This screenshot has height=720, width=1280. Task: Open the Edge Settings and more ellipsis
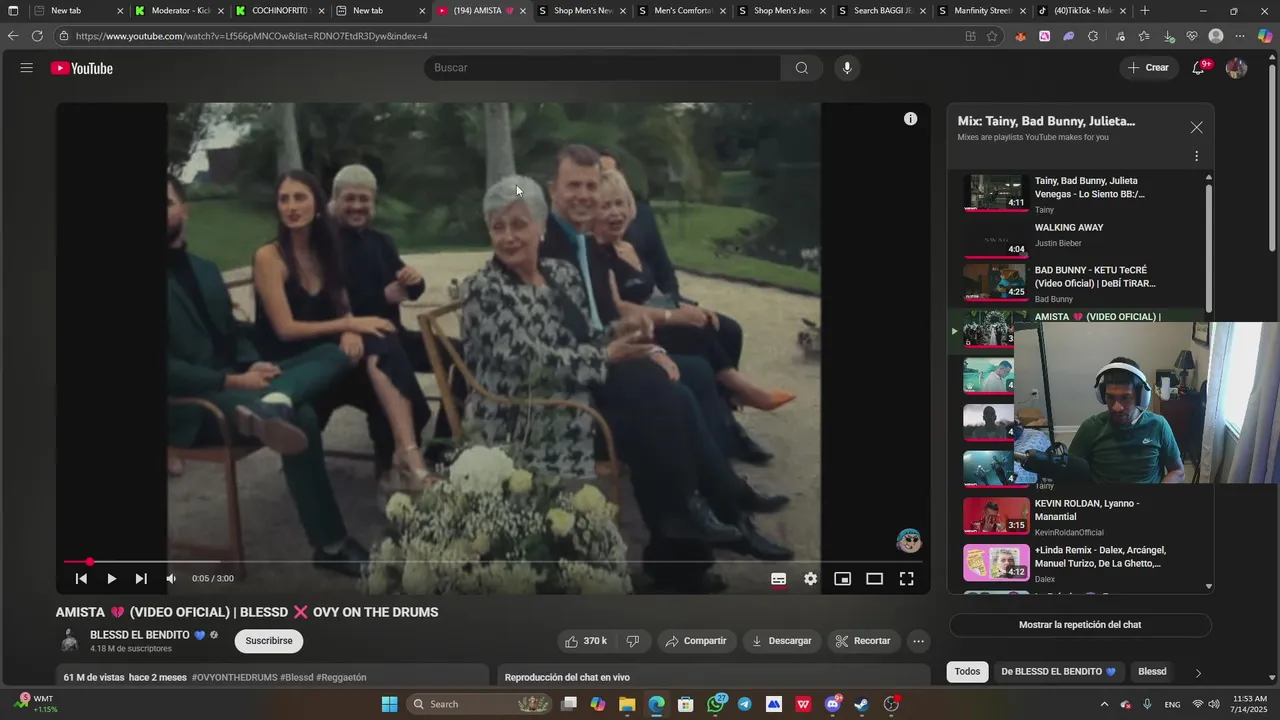(1241, 36)
